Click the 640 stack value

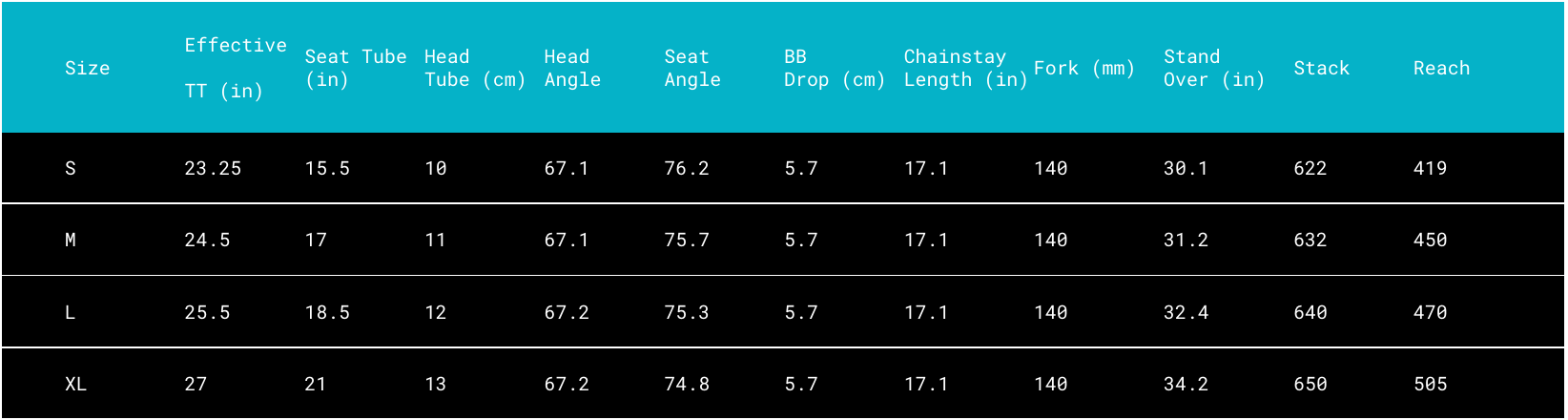click(x=1310, y=312)
